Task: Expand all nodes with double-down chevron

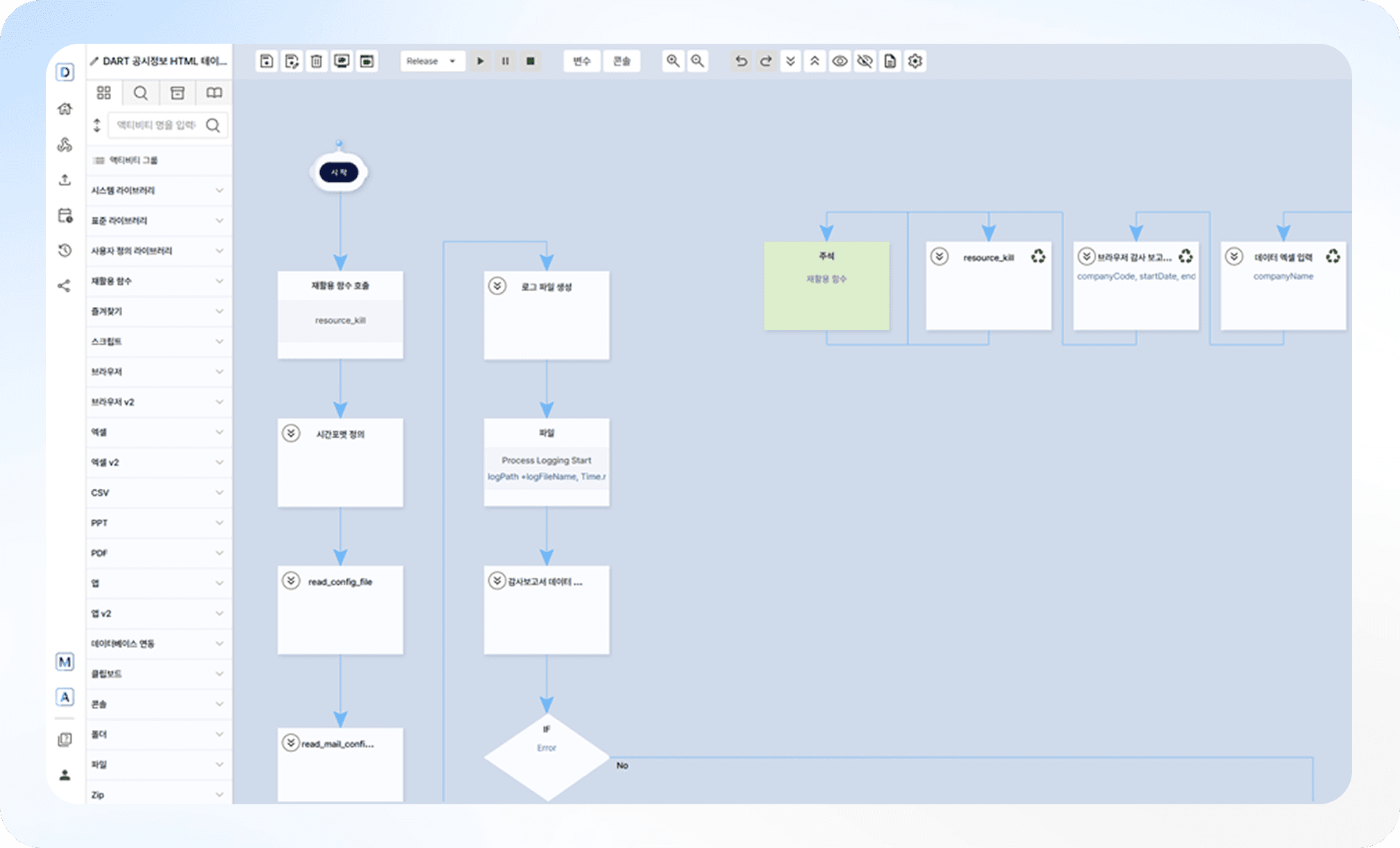Action: [790, 61]
